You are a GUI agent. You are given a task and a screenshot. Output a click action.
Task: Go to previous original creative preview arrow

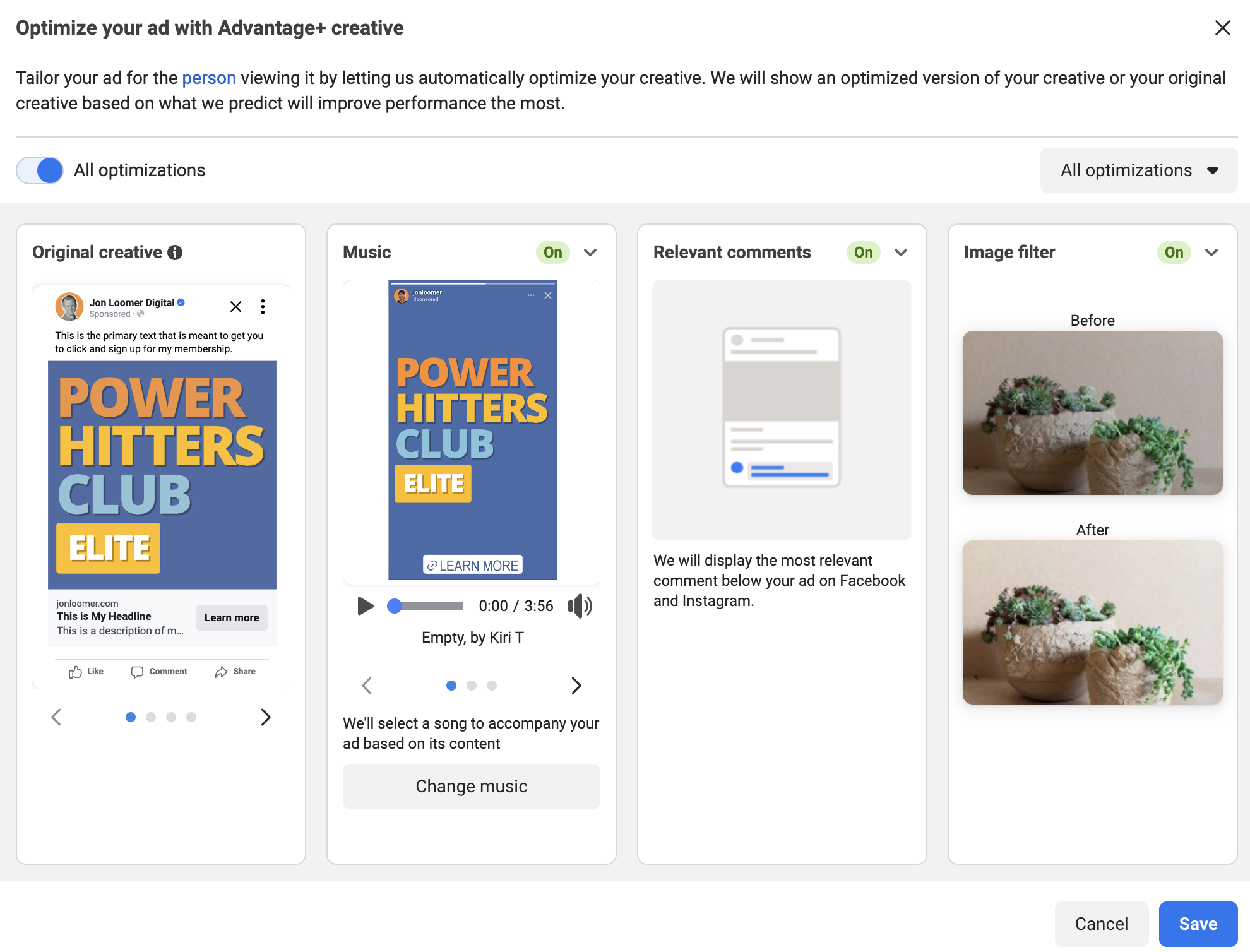[56, 717]
